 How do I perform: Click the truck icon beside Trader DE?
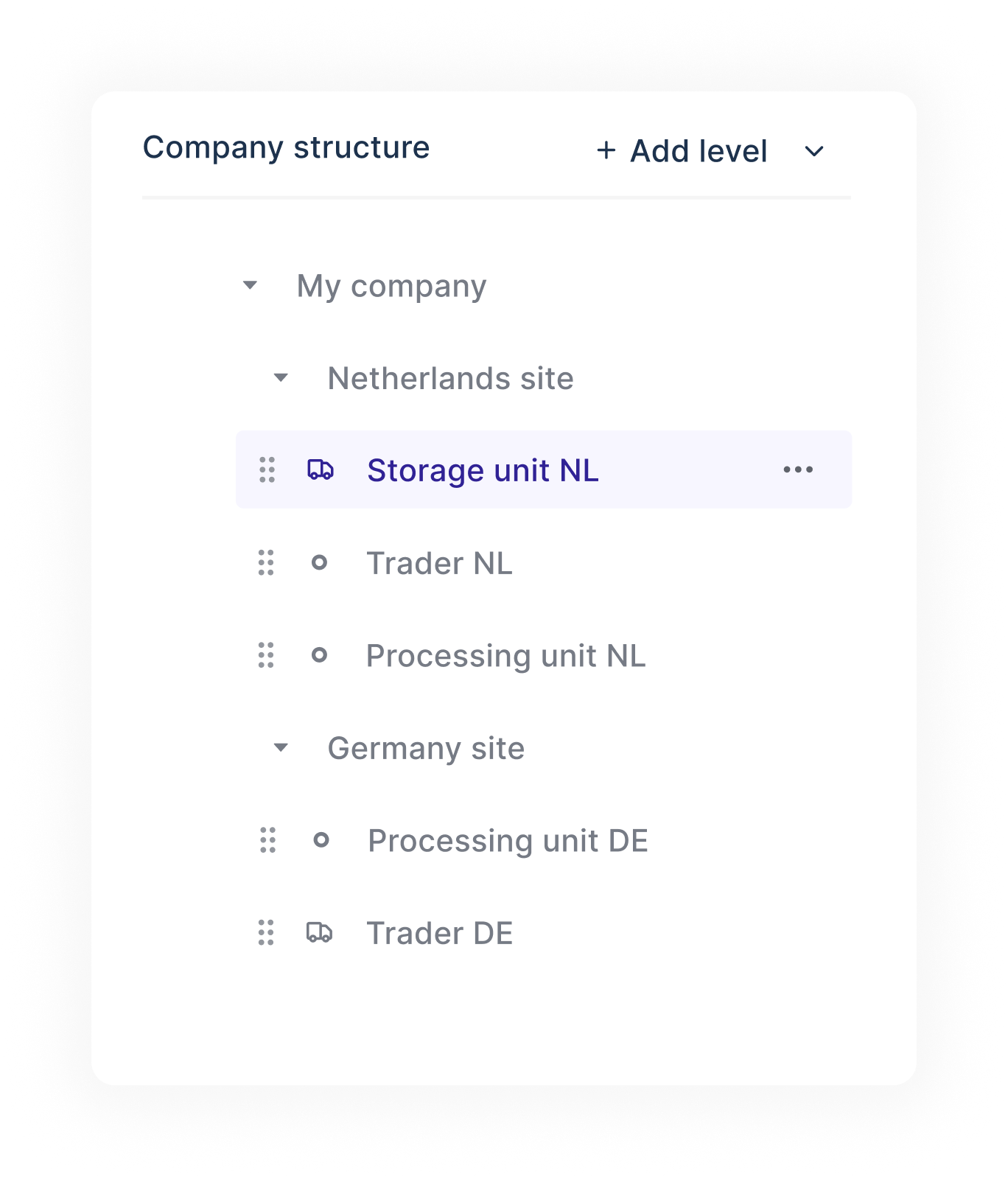321,933
